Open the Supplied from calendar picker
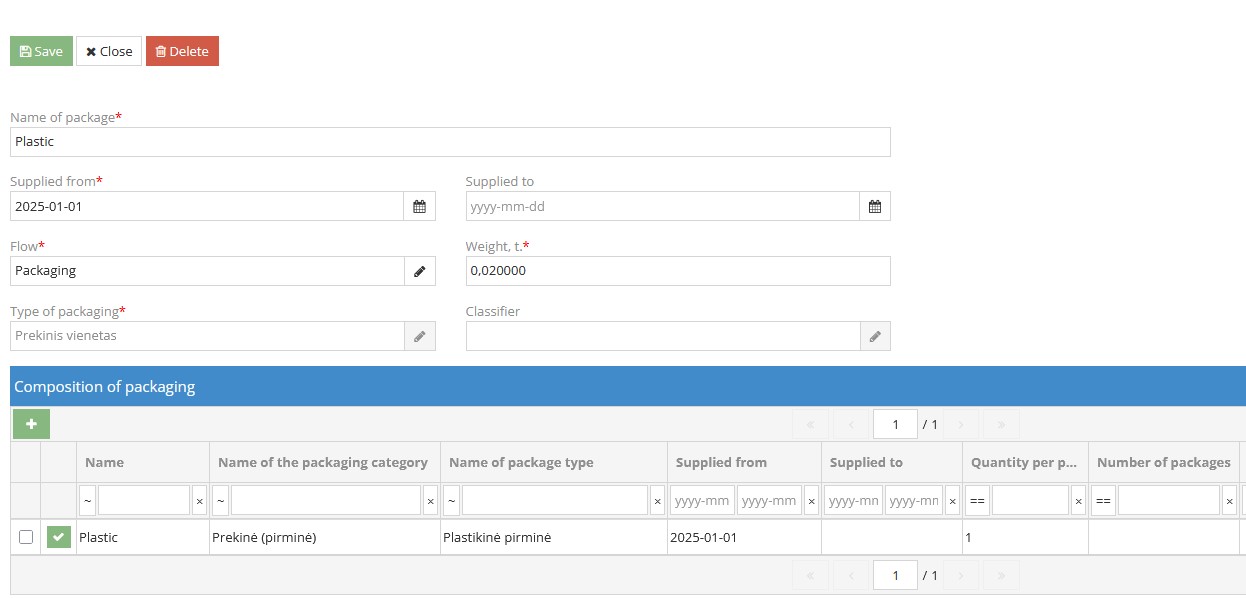Viewport: 1246px width, 598px height. pos(420,206)
